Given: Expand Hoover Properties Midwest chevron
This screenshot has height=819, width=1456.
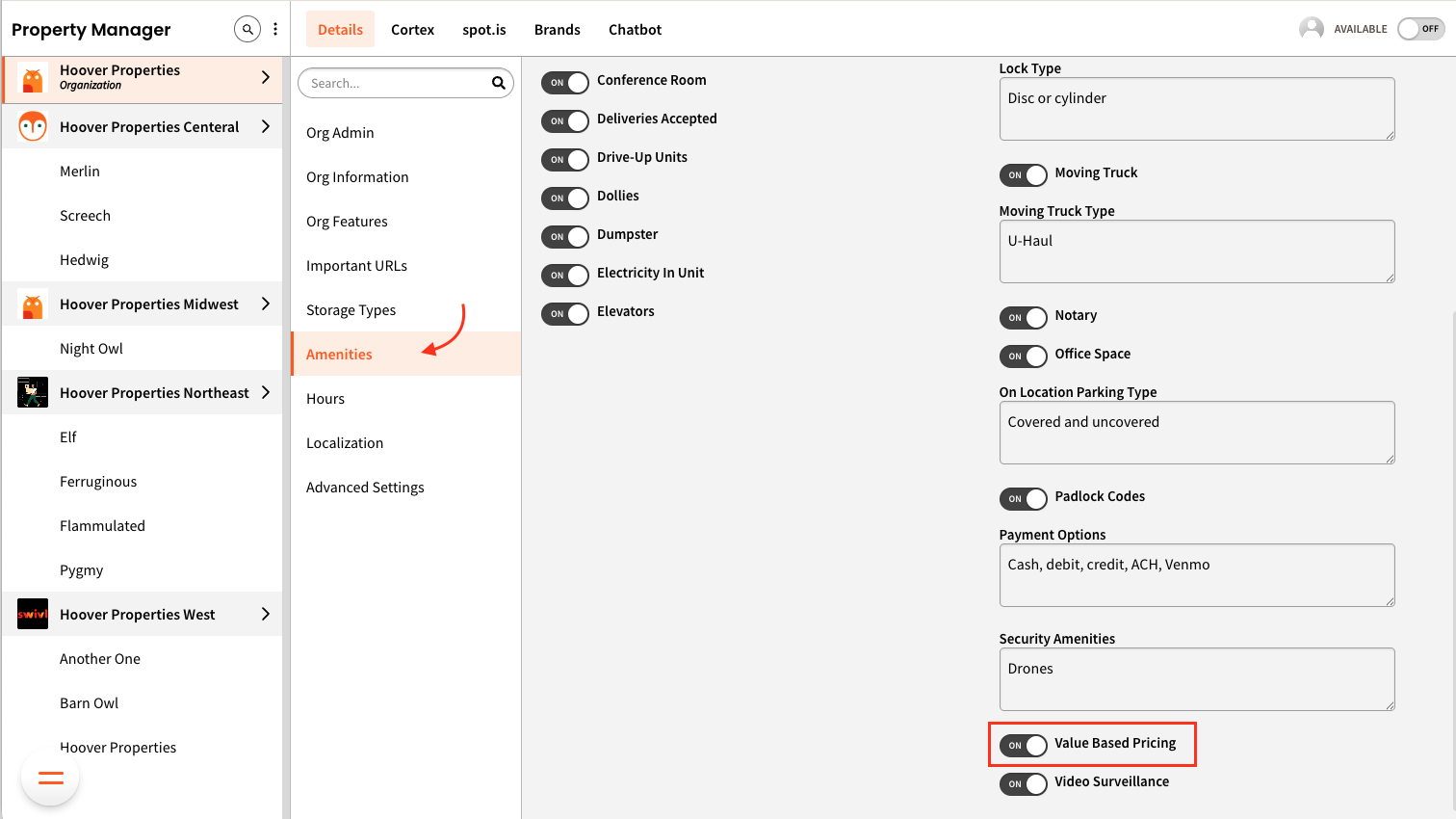Looking at the screenshot, I should tap(266, 304).
